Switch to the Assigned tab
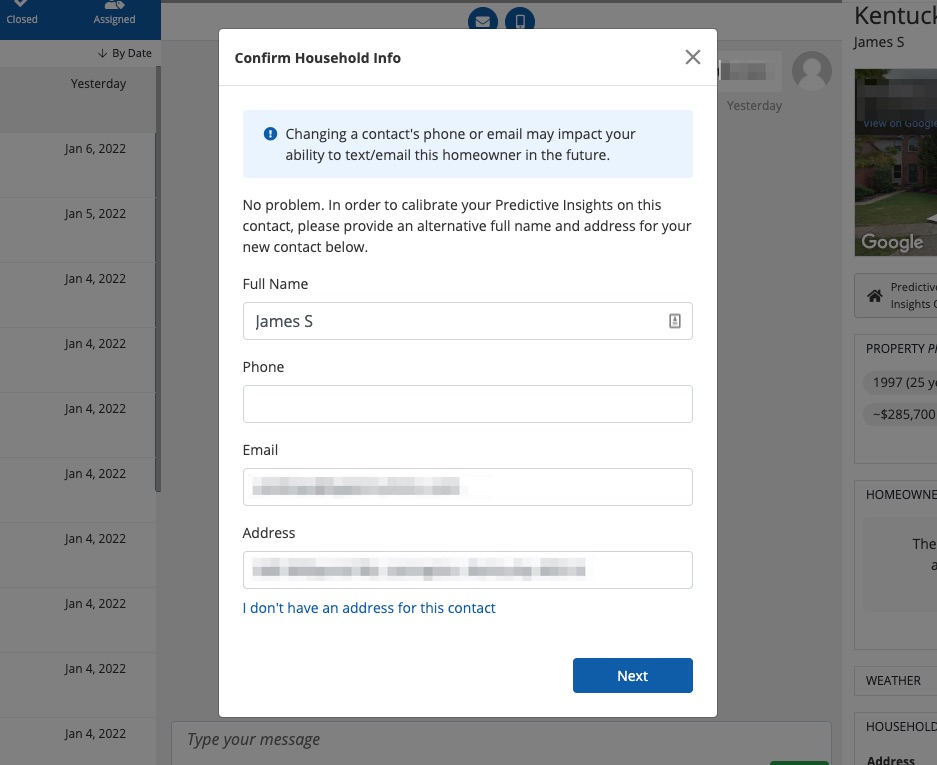Image resolution: width=937 pixels, height=765 pixels. tap(114, 13)
